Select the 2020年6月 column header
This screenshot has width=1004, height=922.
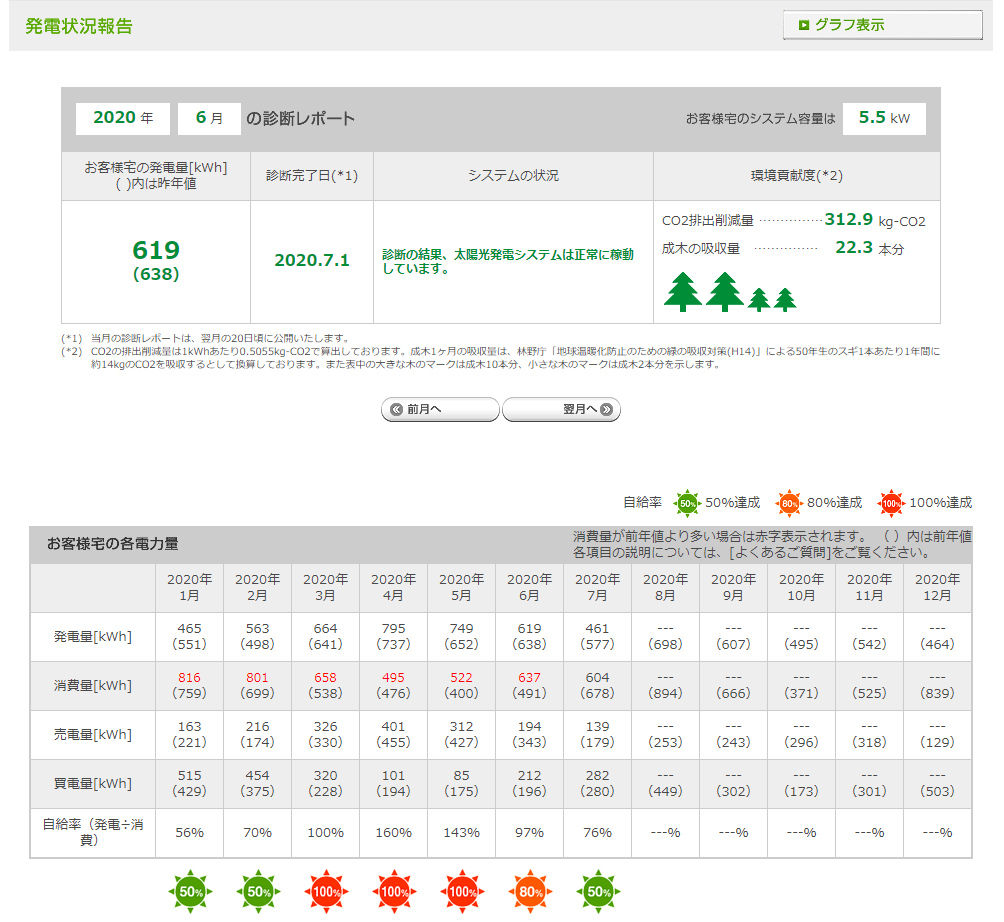pos(530,587)
